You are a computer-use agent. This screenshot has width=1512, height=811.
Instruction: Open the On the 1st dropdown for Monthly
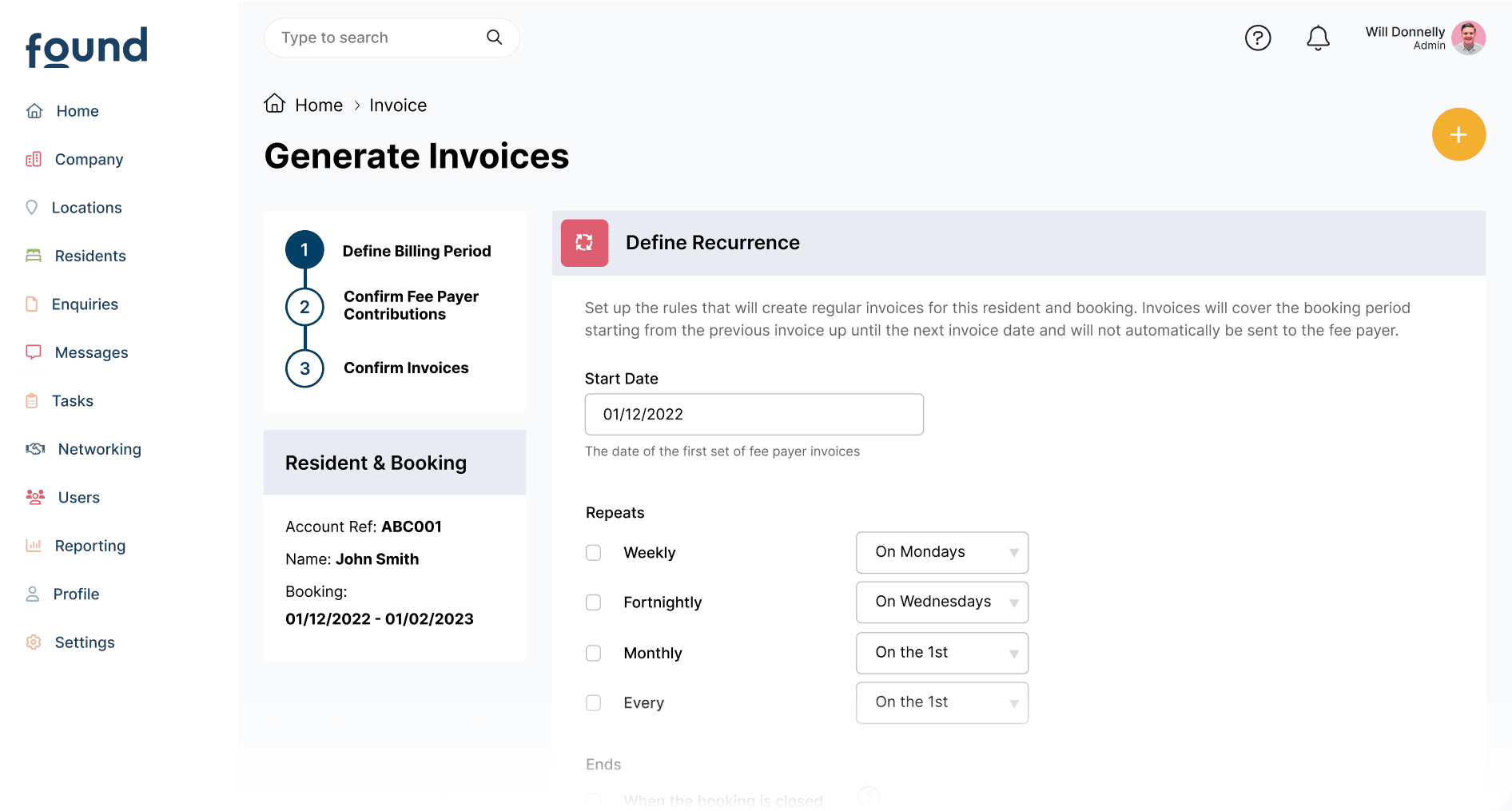point(941,653)
